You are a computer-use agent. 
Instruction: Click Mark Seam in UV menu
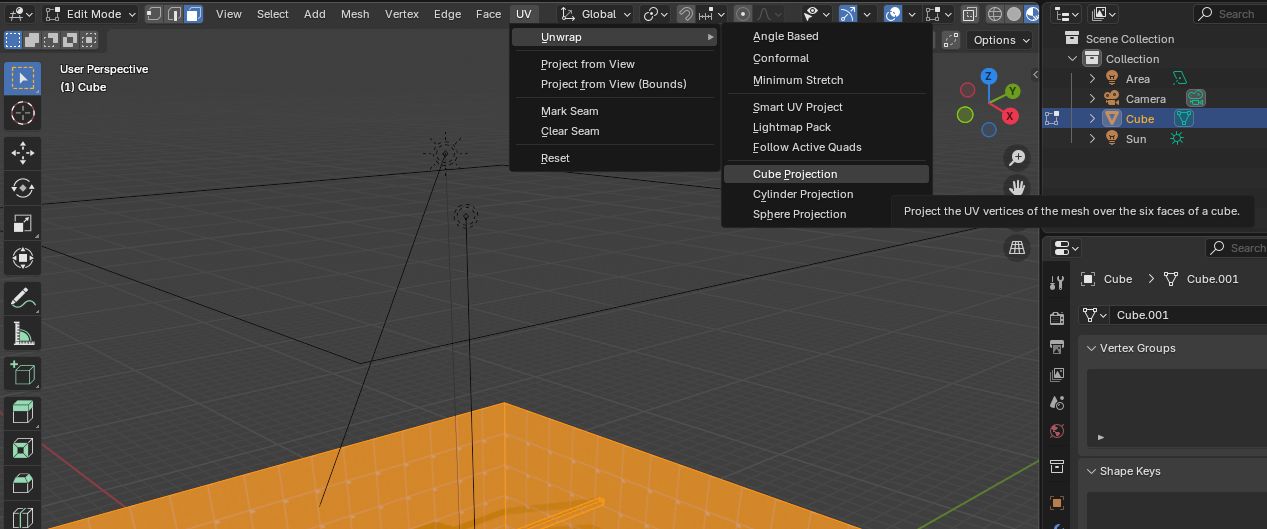[569, 111]
